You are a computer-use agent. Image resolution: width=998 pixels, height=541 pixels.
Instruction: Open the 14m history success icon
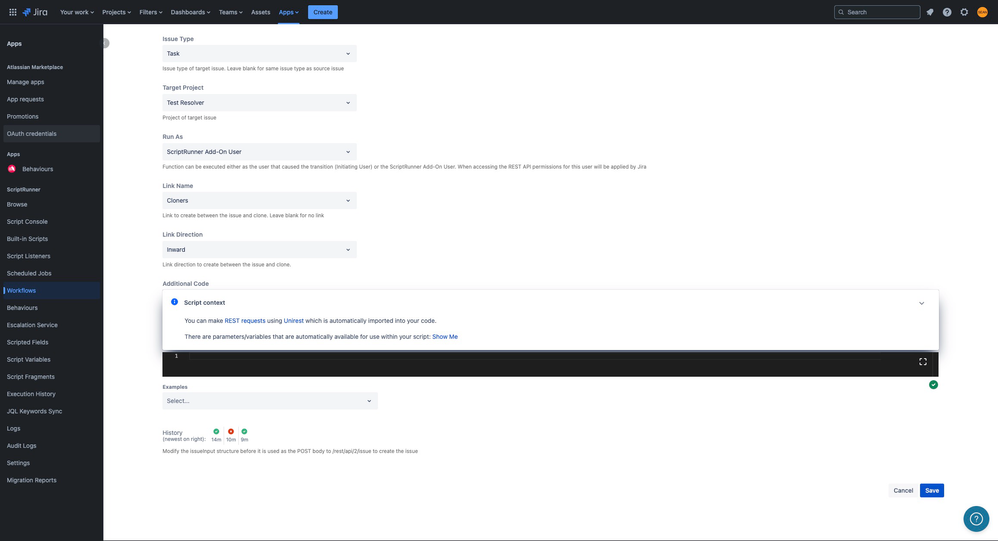coord(216,432)
